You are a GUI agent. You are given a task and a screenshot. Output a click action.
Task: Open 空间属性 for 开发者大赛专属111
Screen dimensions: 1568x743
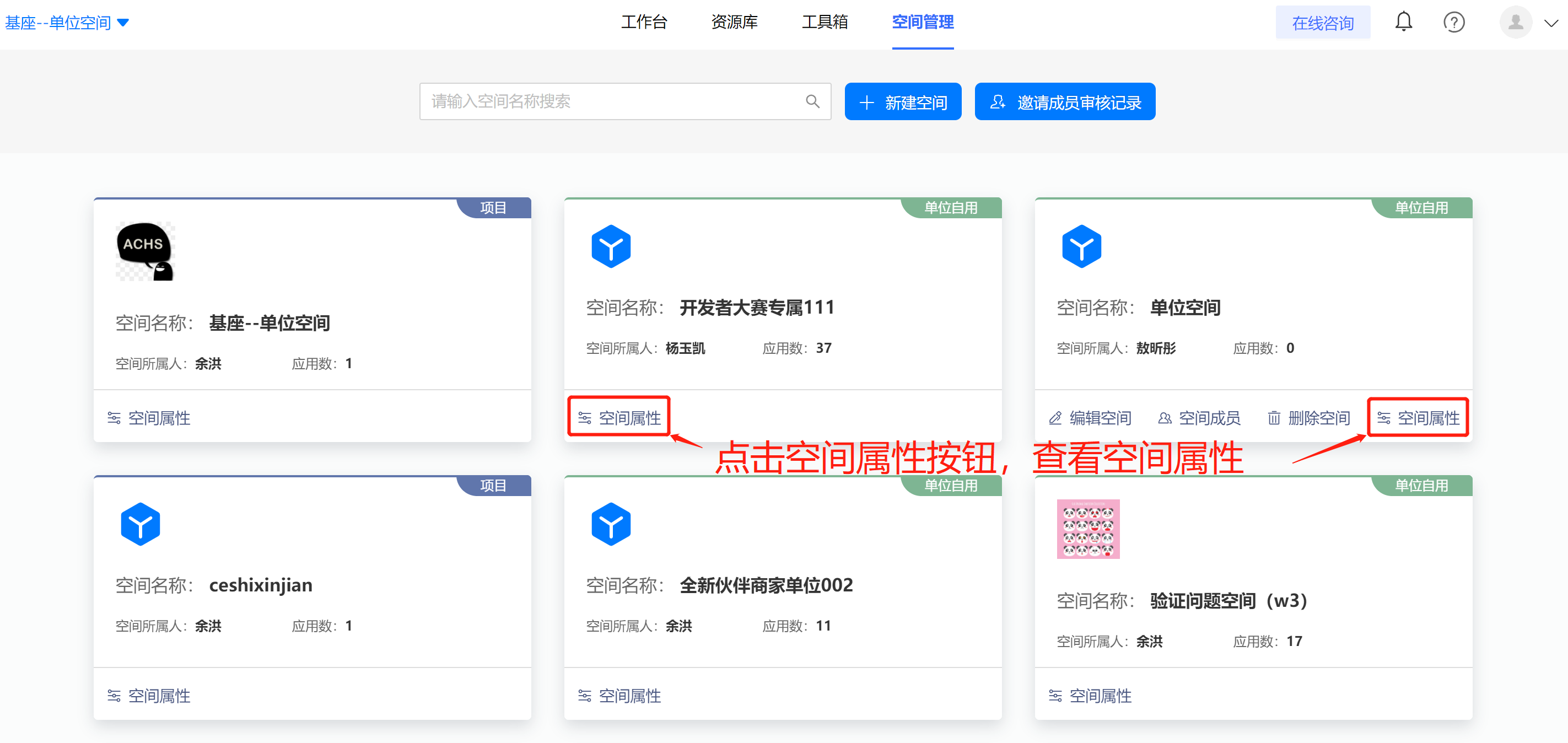tap(618, 418)
